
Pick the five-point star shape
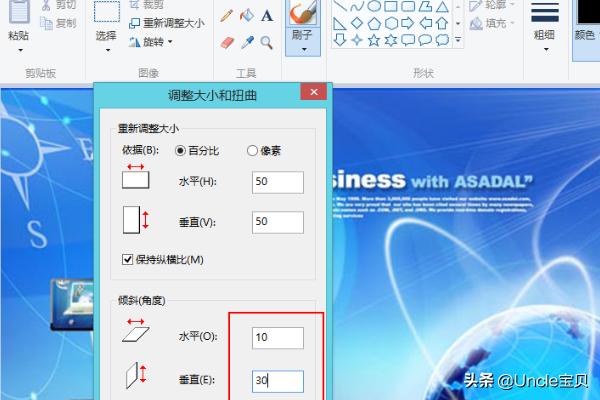374,40
